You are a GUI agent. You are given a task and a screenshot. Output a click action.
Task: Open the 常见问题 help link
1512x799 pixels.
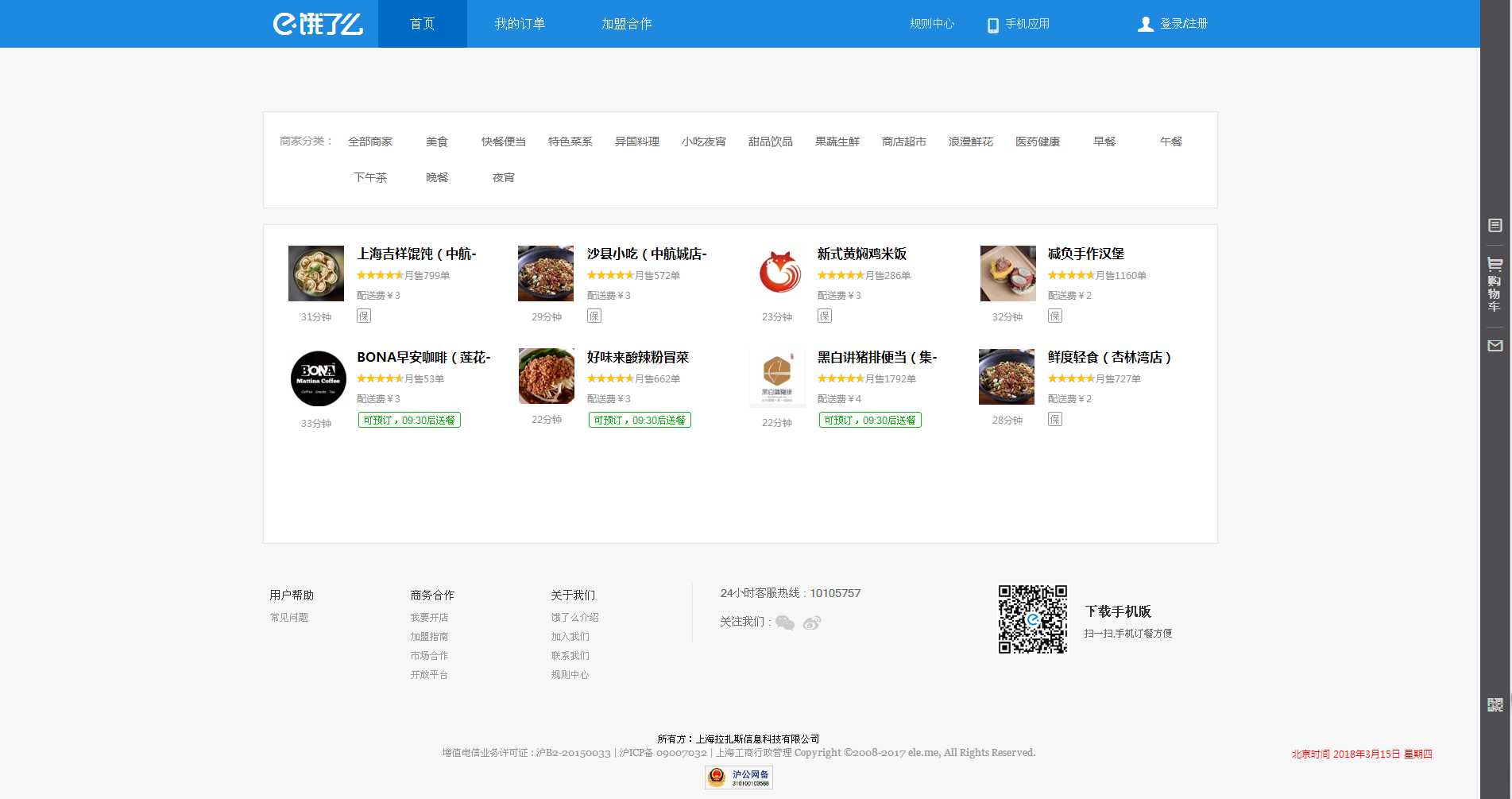(x=288, y=618)
